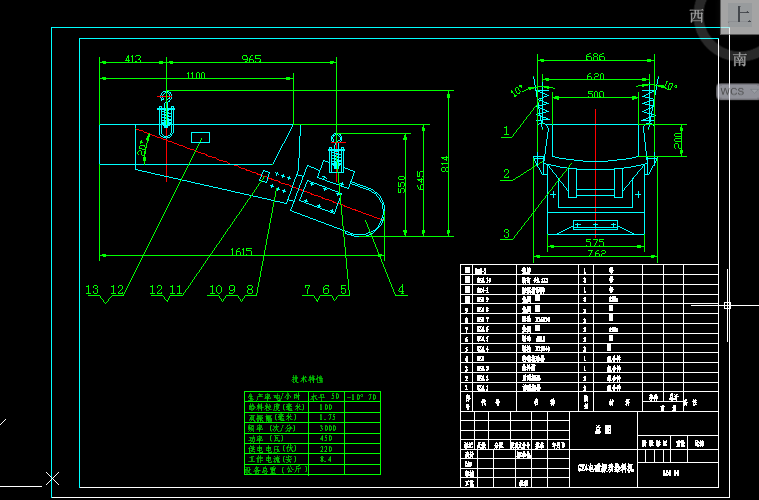
Task: Click part callout number 10
Action: click(x=215, y=289)
